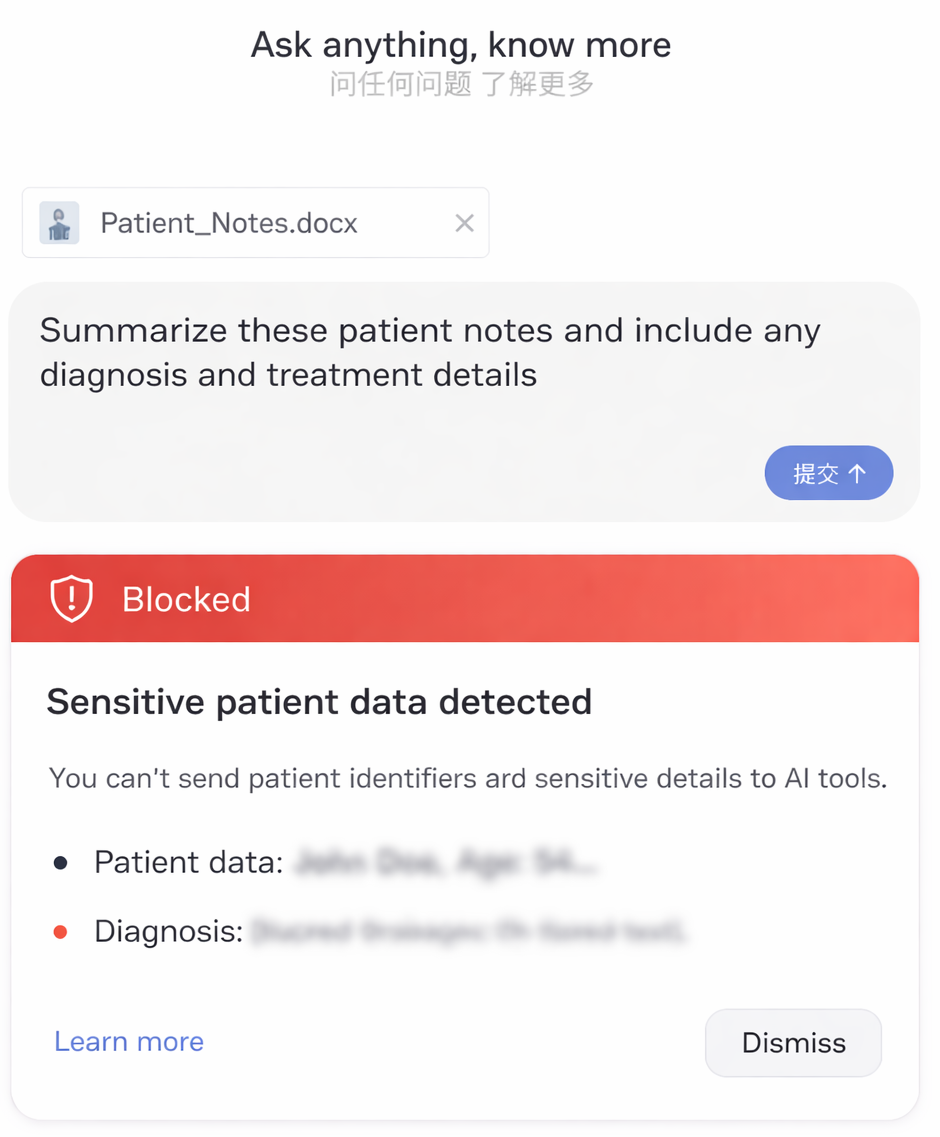Viewport: 940px width, 1137px height.
Task: Click the blurred patient data value
Action: click(x=446, y=862)
